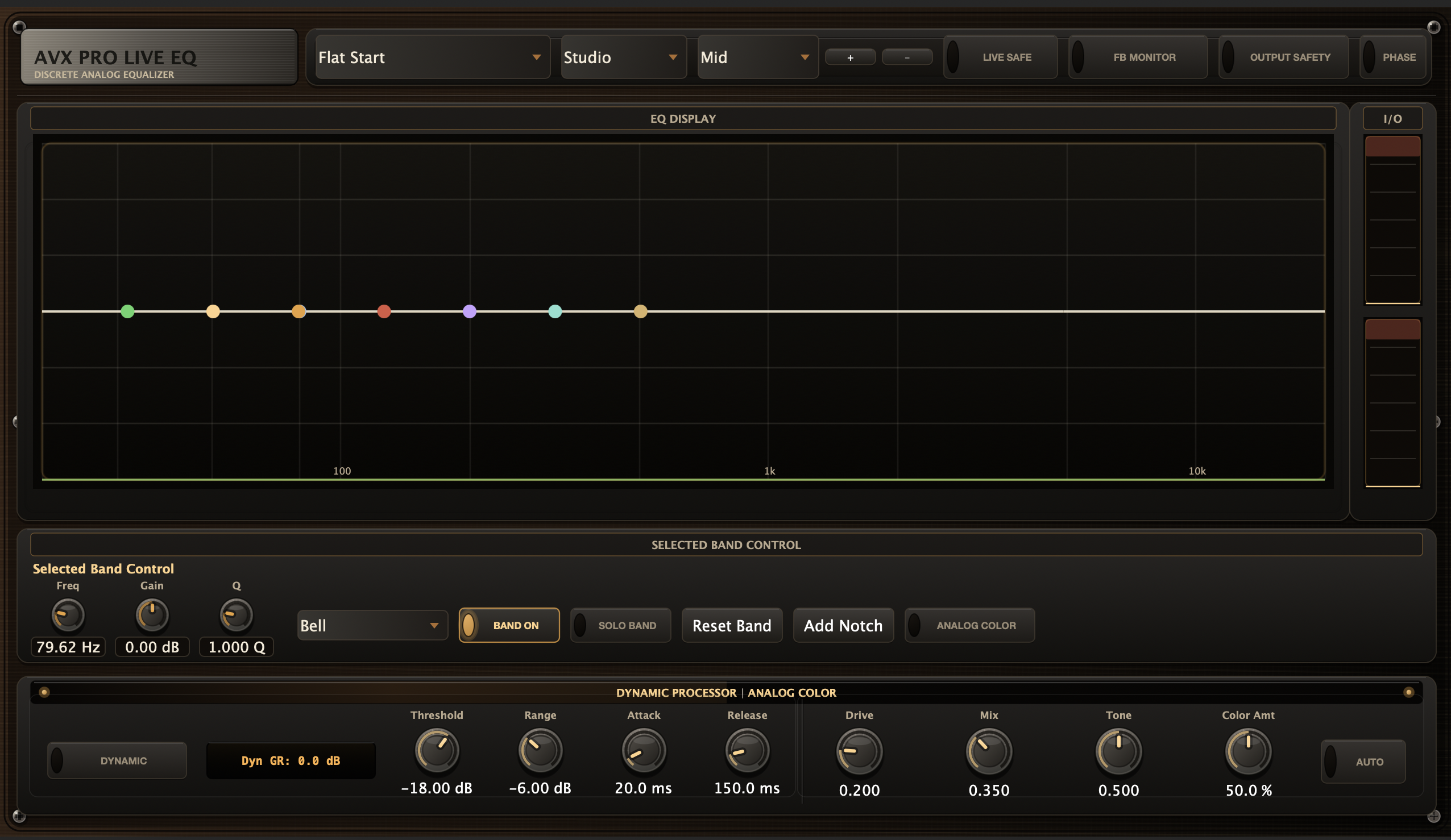Click the Release knob
The image size is (1451, 840).
(x=747, y=751)
